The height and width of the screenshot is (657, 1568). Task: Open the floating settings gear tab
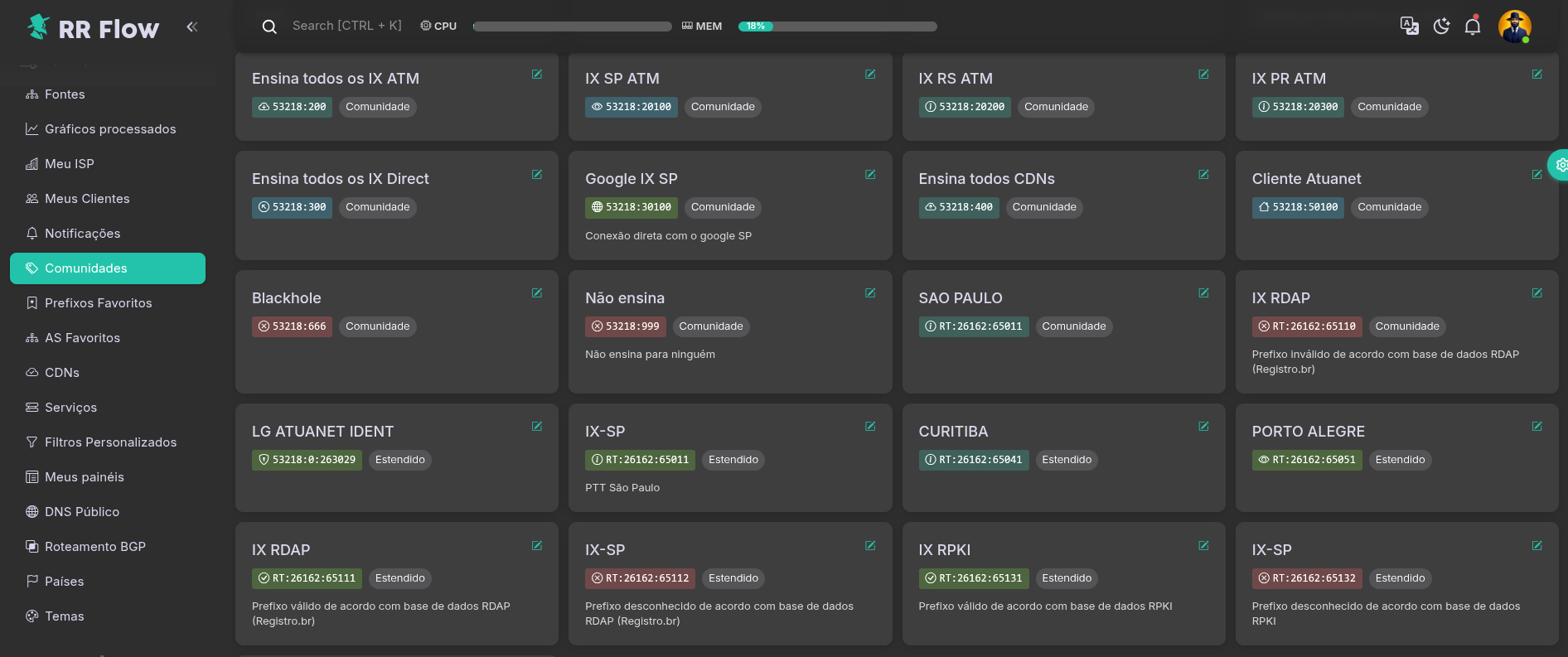click(x=1560, y=165)
